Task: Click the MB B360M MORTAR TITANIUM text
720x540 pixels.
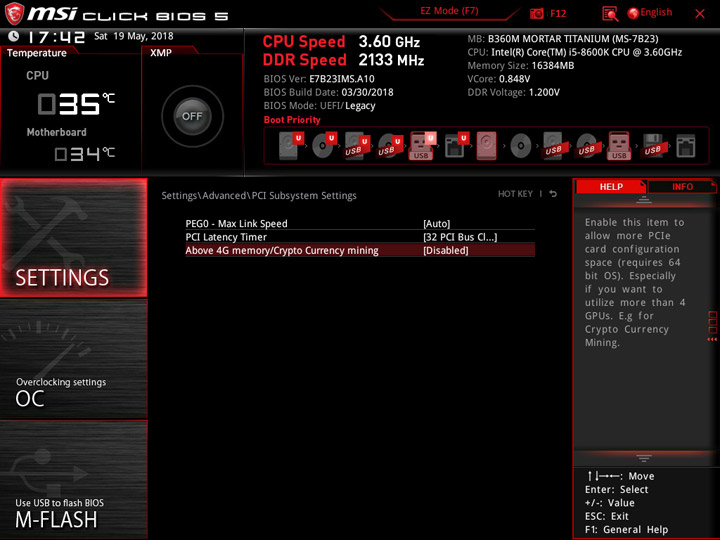Action: tap(563, 39)
